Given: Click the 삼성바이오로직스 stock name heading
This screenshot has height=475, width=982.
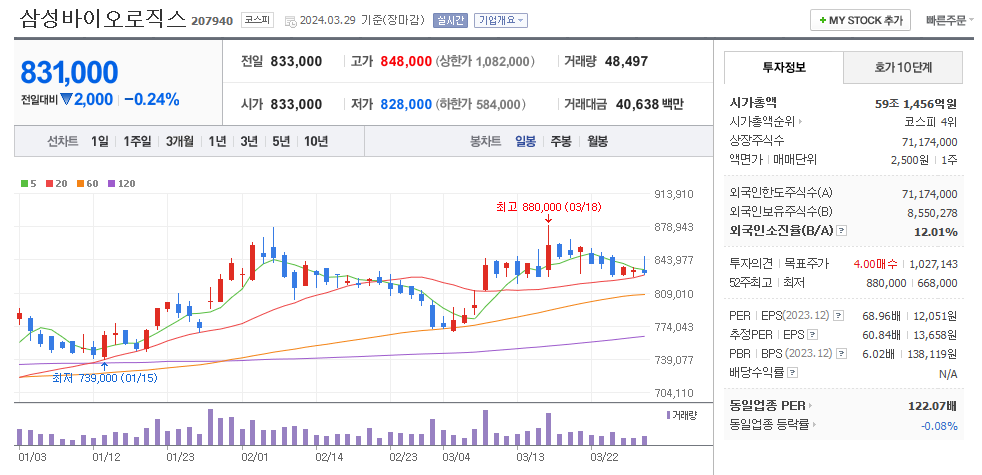Looking at the screenshot, I should point(103,19).
